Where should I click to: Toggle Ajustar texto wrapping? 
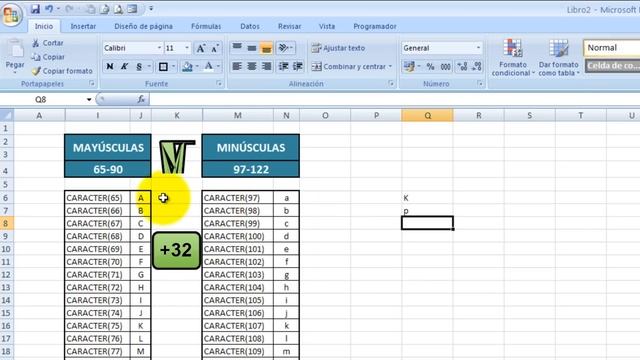pyautogui.click(x=338, y=48)
